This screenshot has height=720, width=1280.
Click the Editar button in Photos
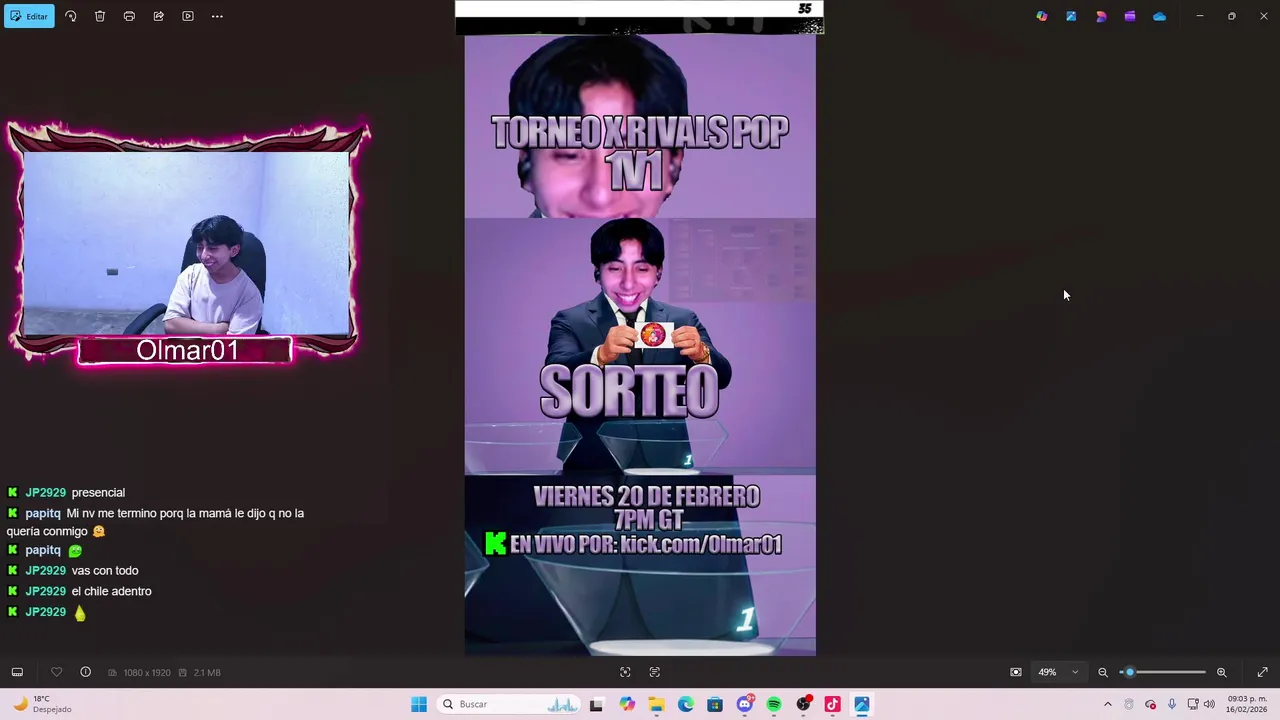[x=29, y=16]
